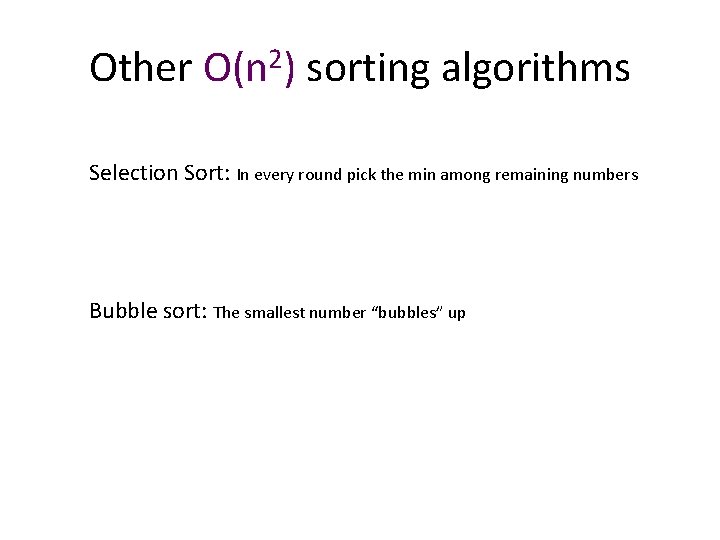
Task: Click "number" in the Bubble sort description
Action: point(338,313)
